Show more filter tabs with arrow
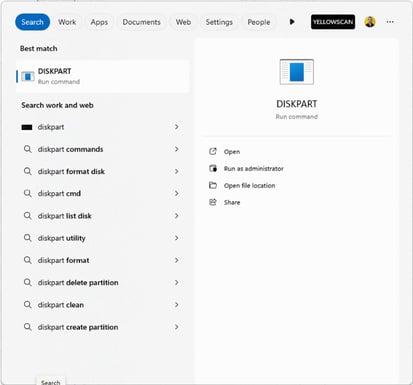Viewport: 413px width, 385px height. tap(292, 22)
